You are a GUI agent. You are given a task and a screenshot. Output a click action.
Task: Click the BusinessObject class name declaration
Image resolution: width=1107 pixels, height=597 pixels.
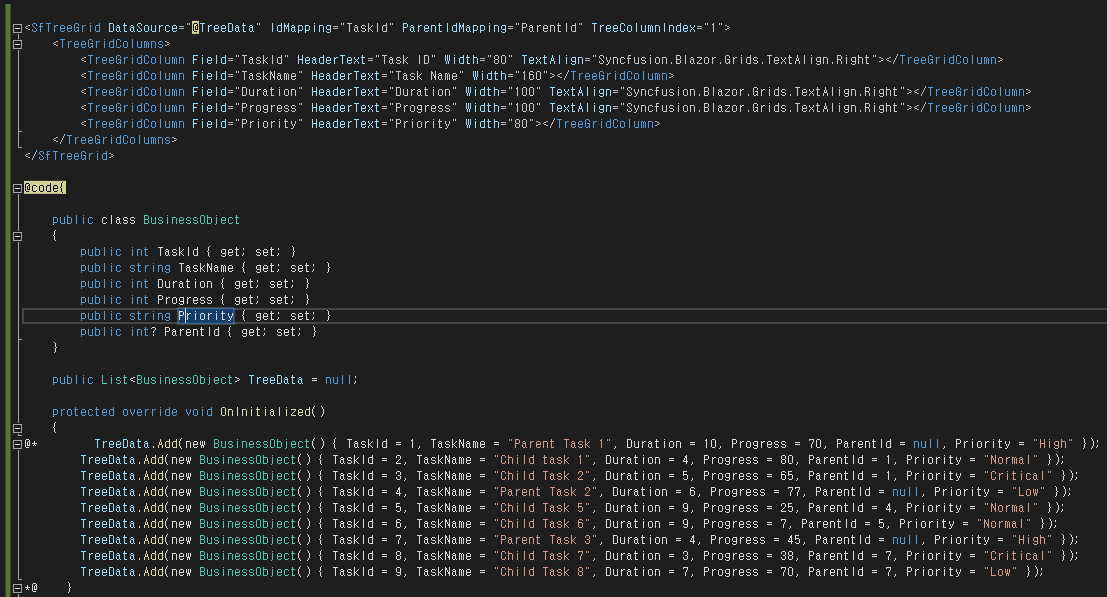191,220
